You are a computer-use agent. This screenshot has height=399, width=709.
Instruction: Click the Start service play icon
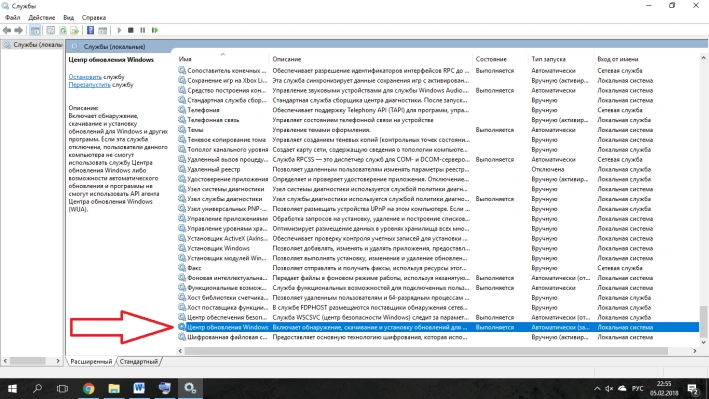[x=119, y=30]
